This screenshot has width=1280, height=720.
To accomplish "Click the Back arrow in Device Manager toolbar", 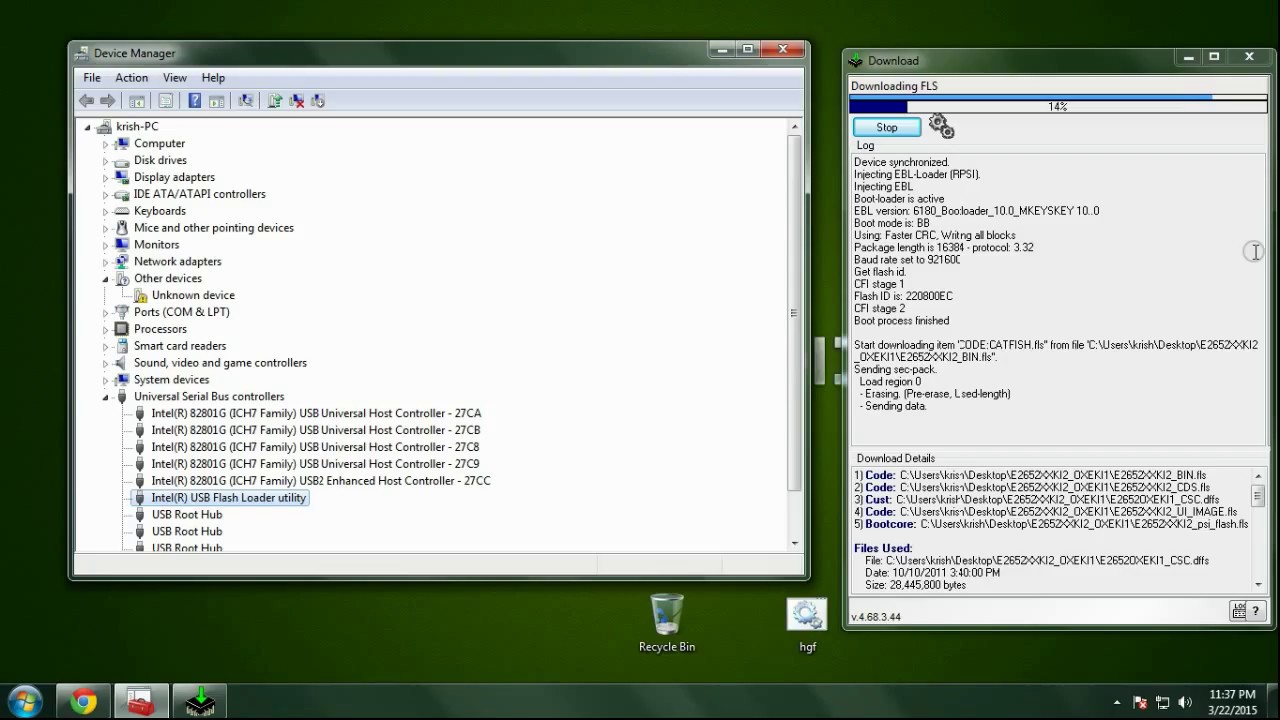I will 87,101.
